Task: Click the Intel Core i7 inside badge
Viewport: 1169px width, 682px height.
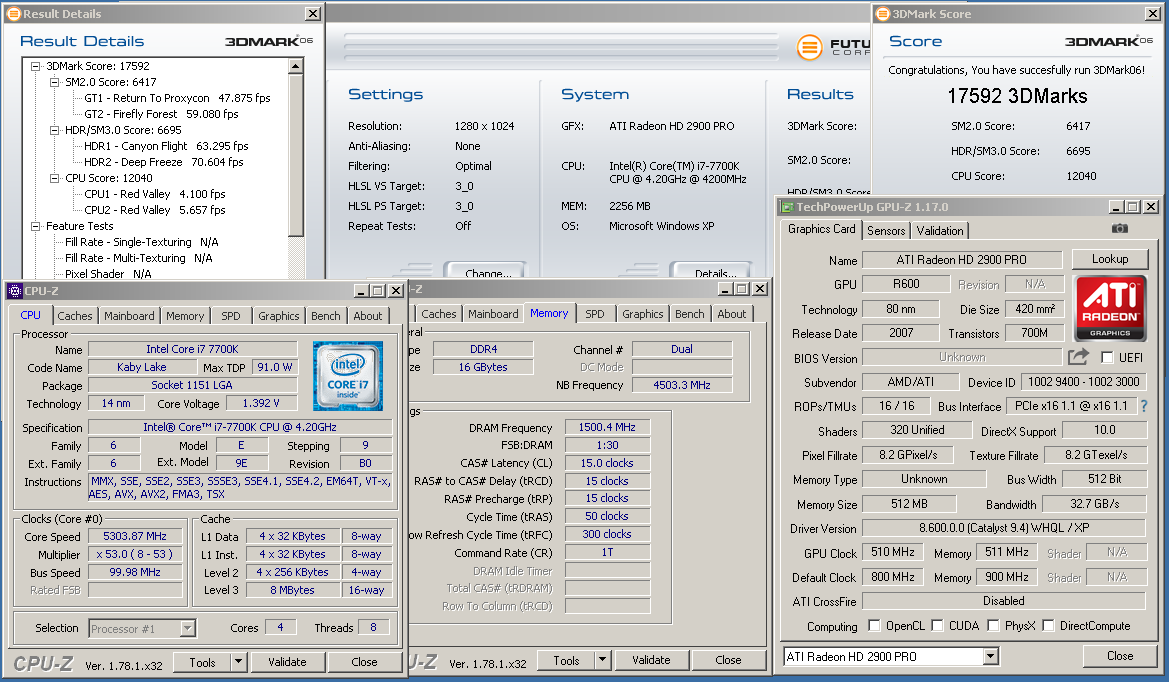Action: [x=347, y=376]
